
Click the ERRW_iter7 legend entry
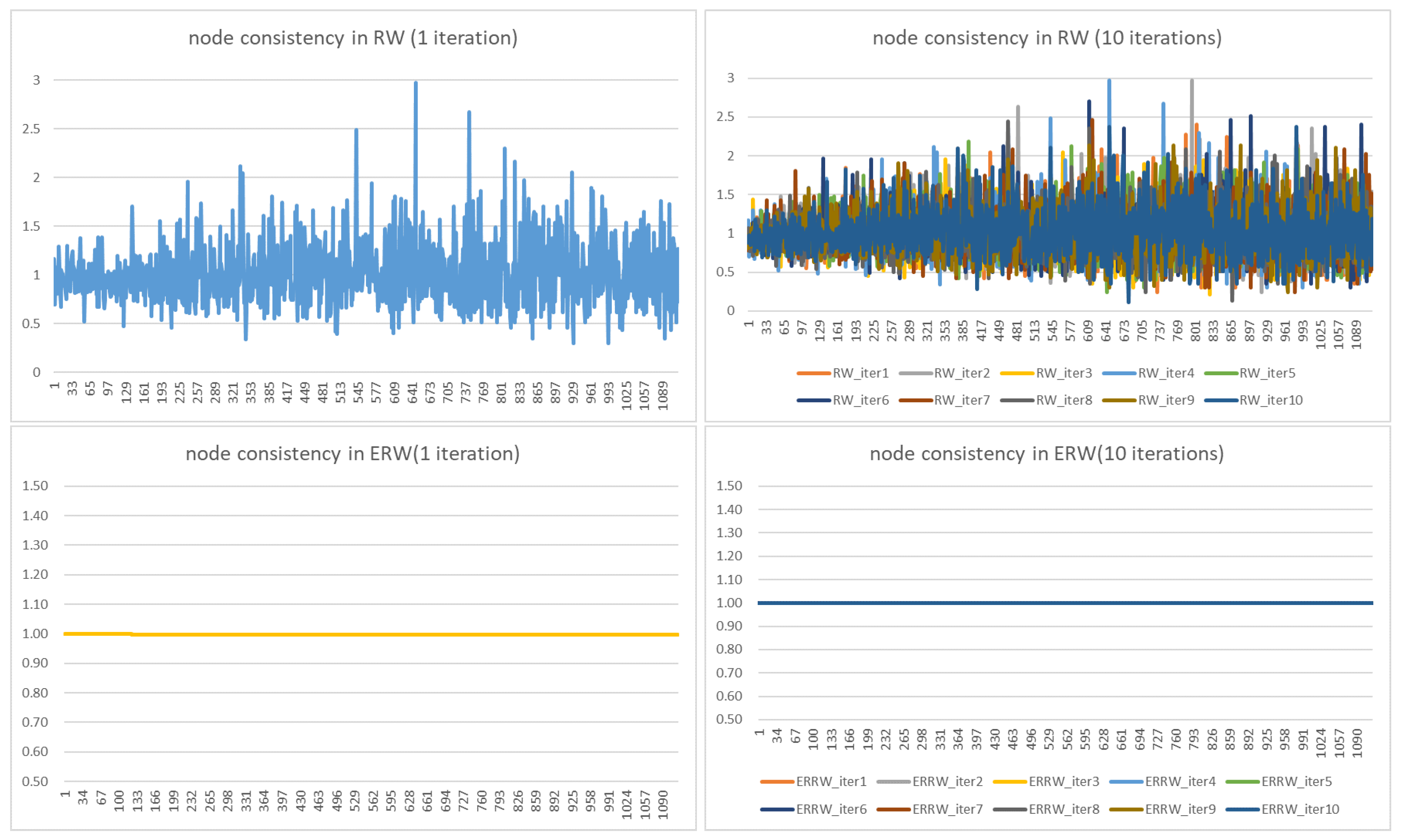tap(947, 809)
